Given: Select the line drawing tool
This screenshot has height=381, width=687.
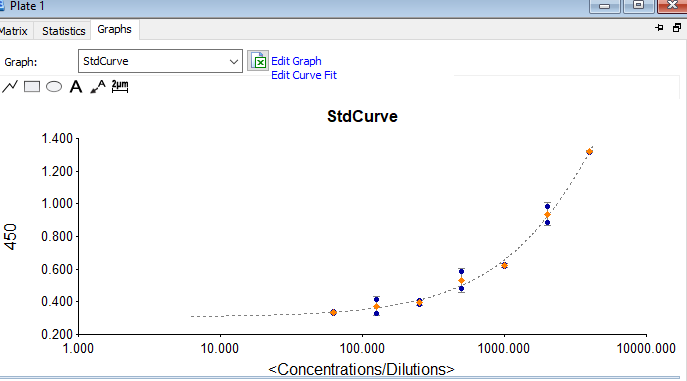Looking at the screenshot, I should pyautogui.click(x=10, y=86).
